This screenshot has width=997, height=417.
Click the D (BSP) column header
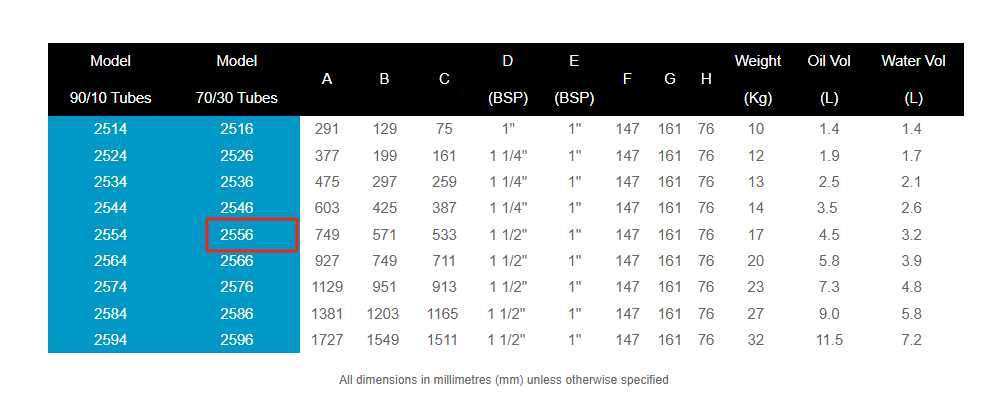(x=507, y=79)
